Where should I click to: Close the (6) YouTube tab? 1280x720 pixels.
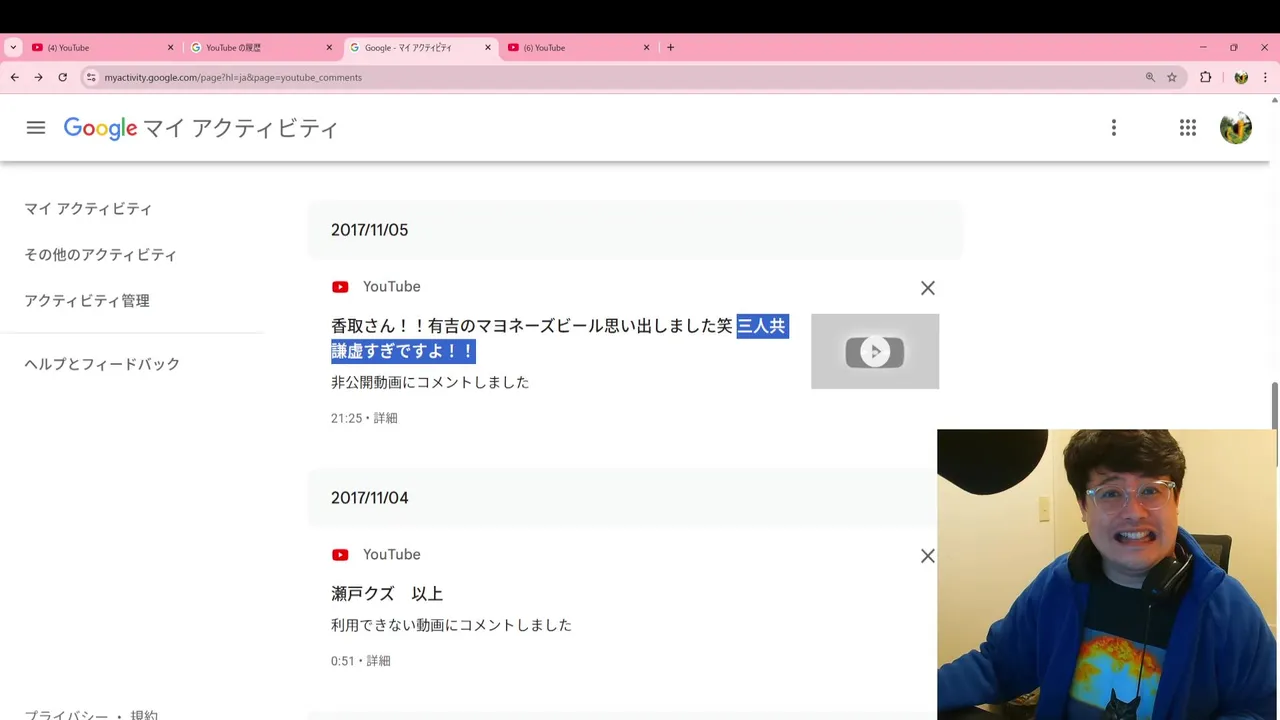point(646,47)
